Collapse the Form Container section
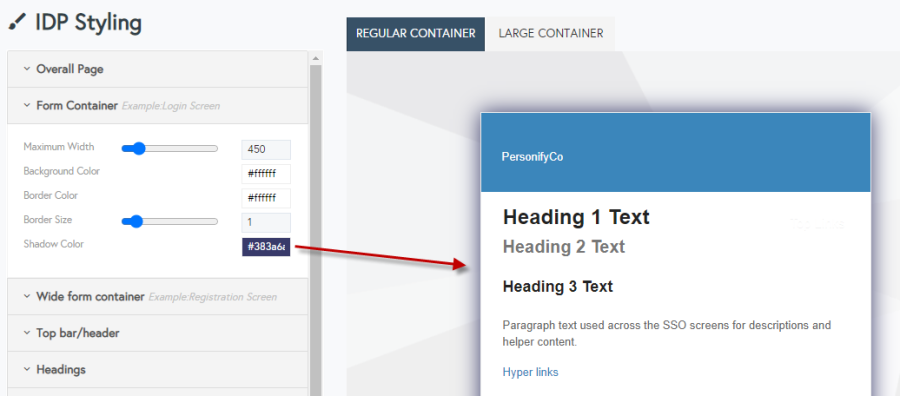 pos(158,106)
